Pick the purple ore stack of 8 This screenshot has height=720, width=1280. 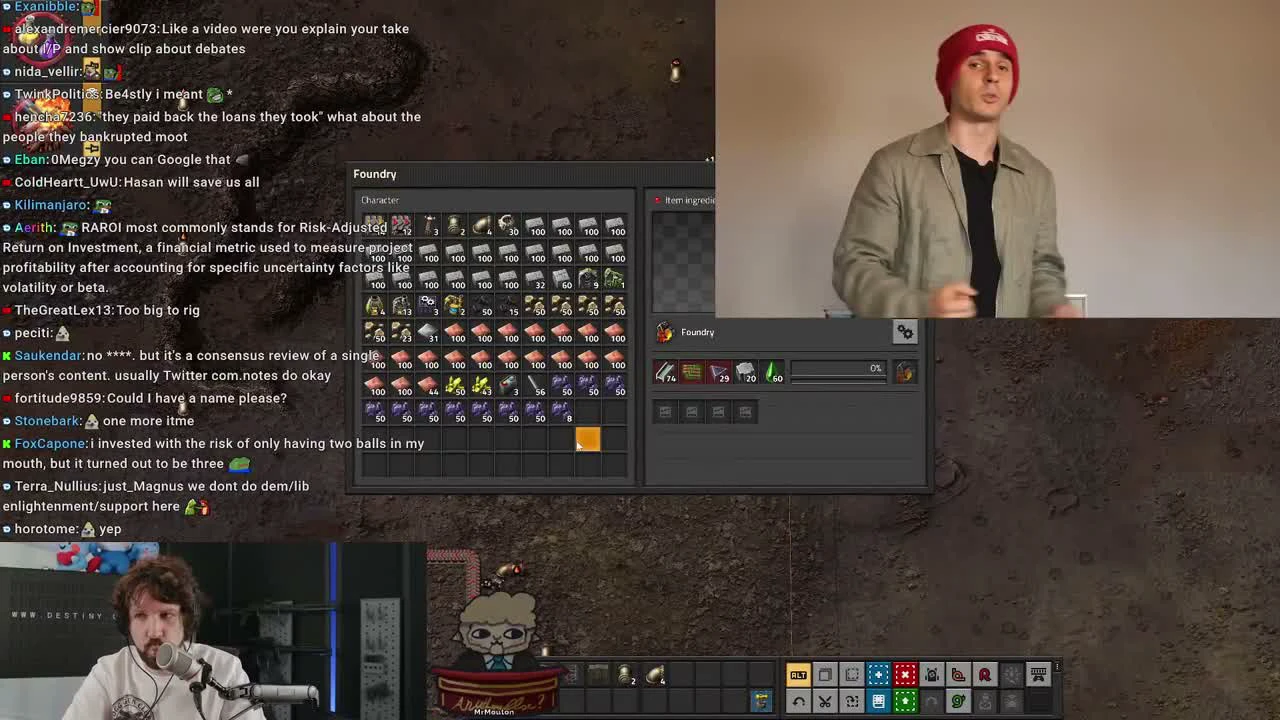click(561, 412)
